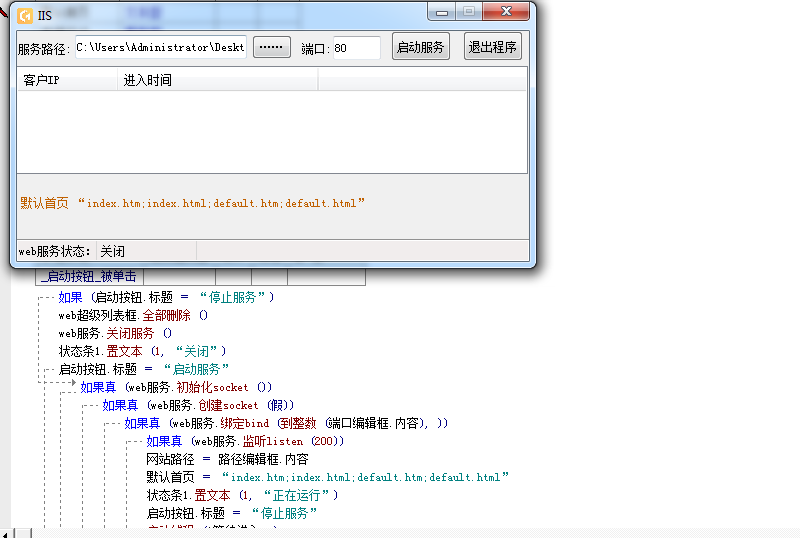Click the horizontal scrollbar left arrow

point(5,533)
